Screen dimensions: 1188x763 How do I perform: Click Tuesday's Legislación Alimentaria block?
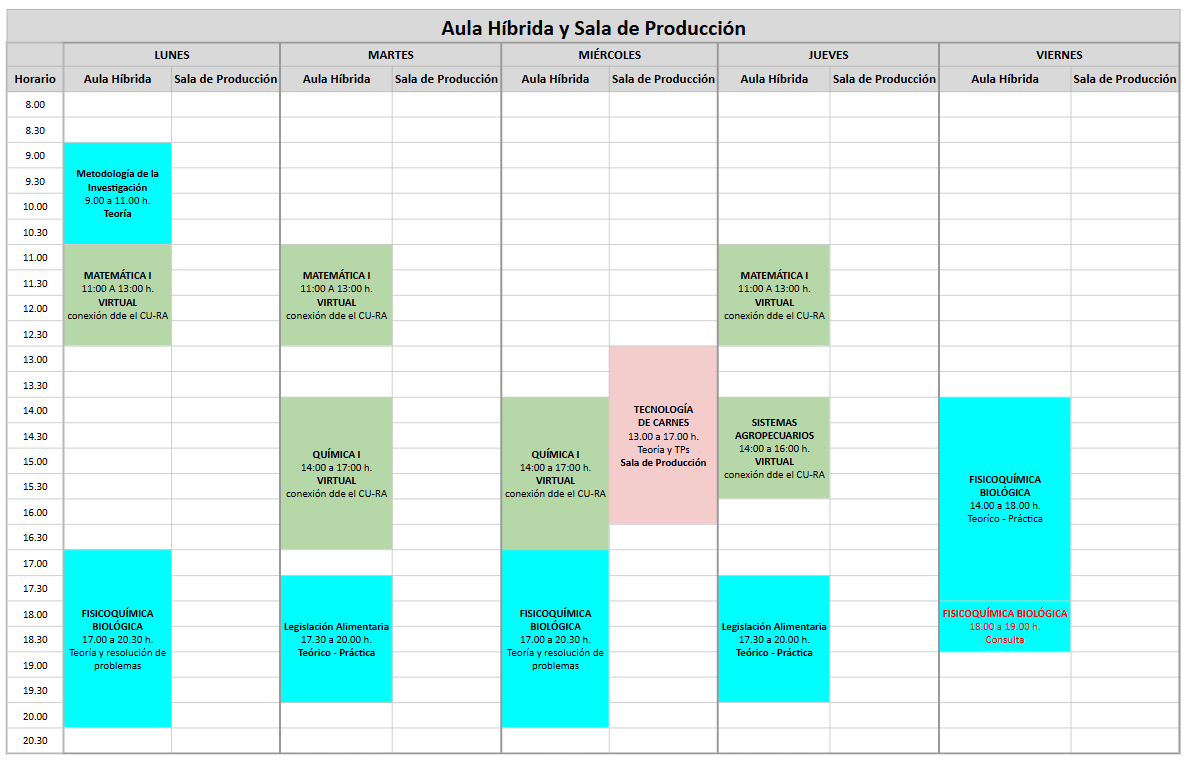tap(336, 639)
